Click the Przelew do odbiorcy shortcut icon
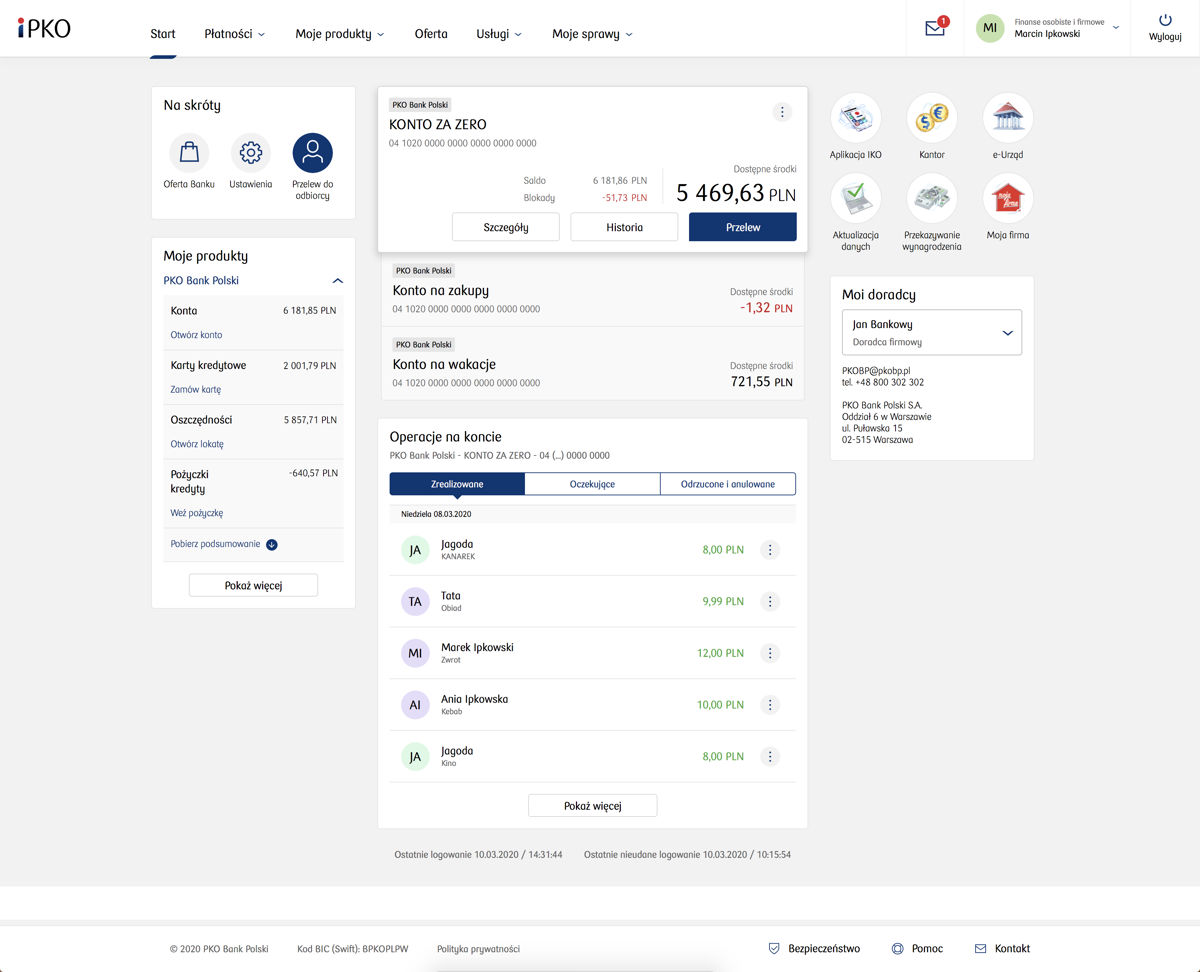 pyautogui.click(x=312, y=153)
